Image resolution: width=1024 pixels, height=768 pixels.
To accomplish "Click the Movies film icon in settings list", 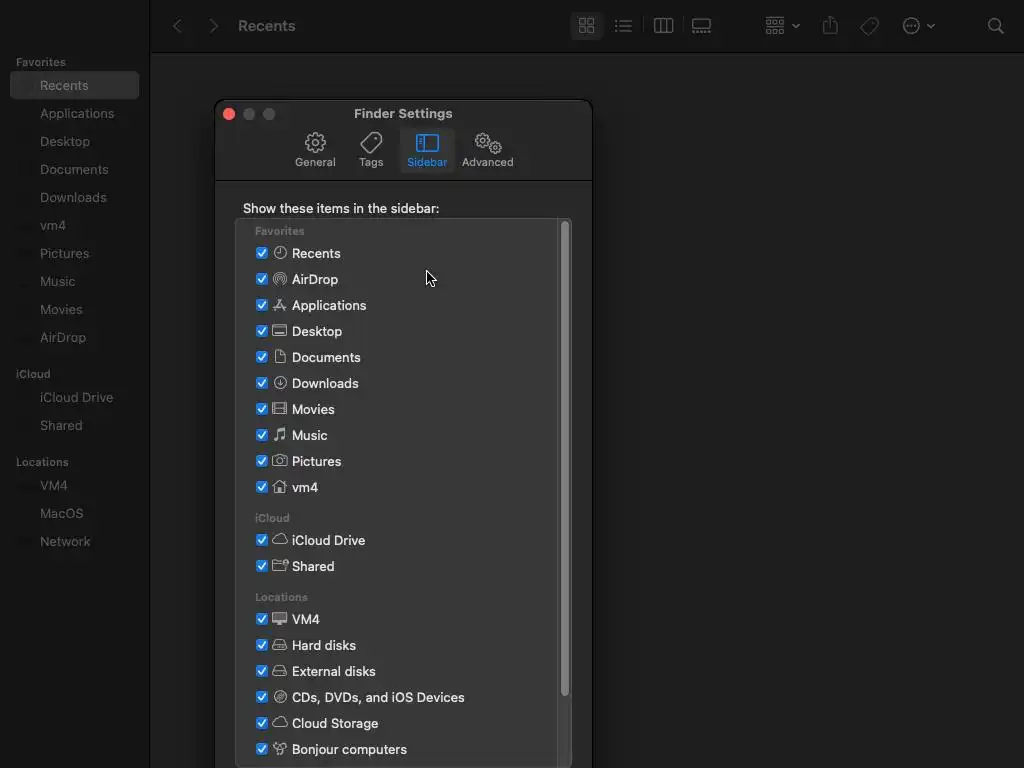I will [x=280, y=409].
